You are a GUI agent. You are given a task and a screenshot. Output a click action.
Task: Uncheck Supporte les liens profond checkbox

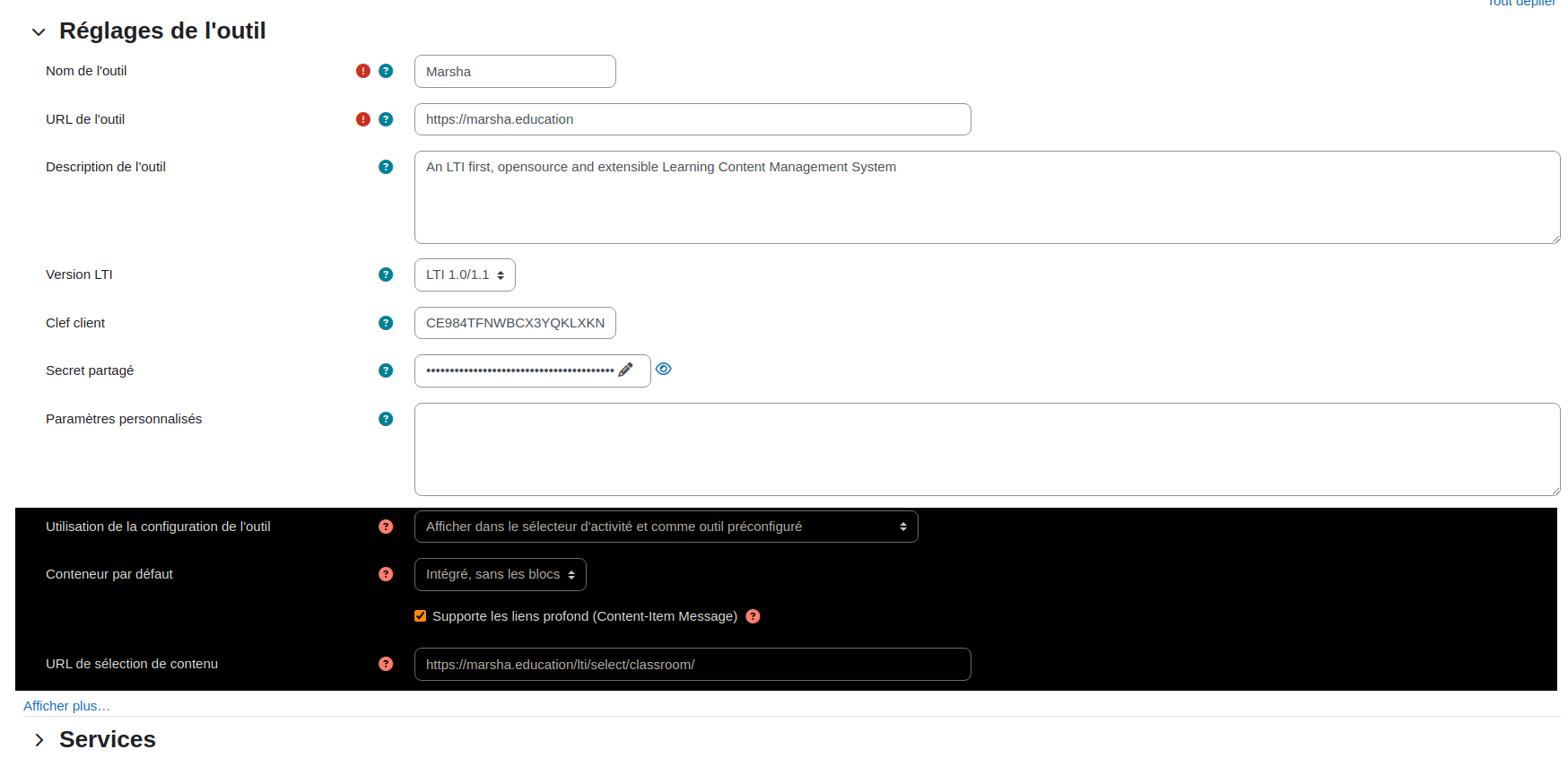pyautogui.click(x=420, y=615)
